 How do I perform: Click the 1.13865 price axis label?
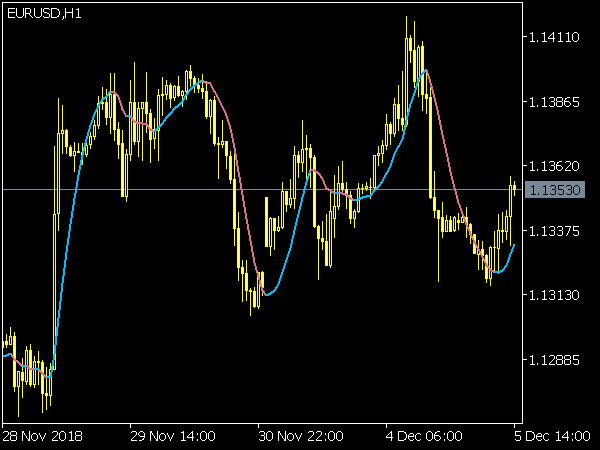coord(554,102)
